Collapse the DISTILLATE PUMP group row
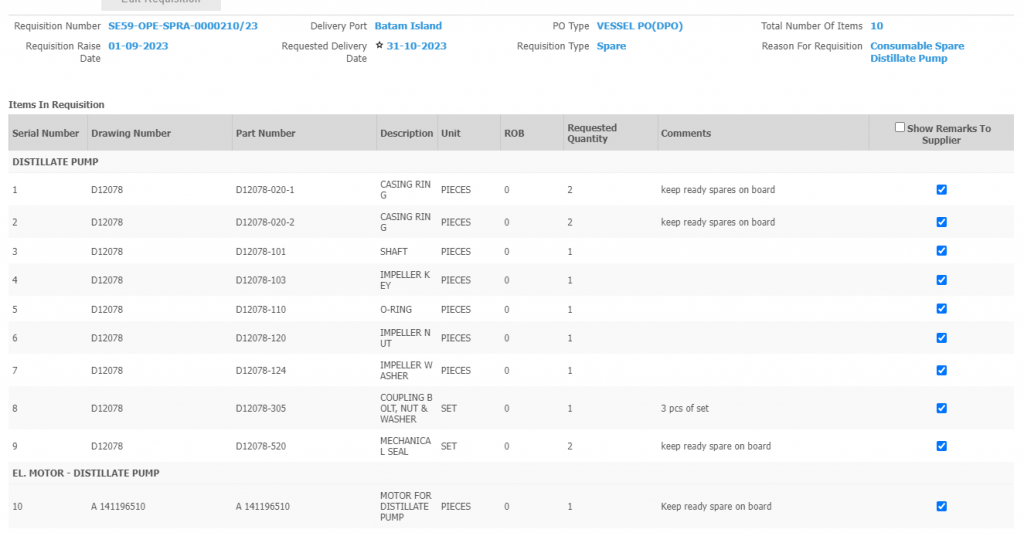Screen dimensions: 1024x536 55,161
